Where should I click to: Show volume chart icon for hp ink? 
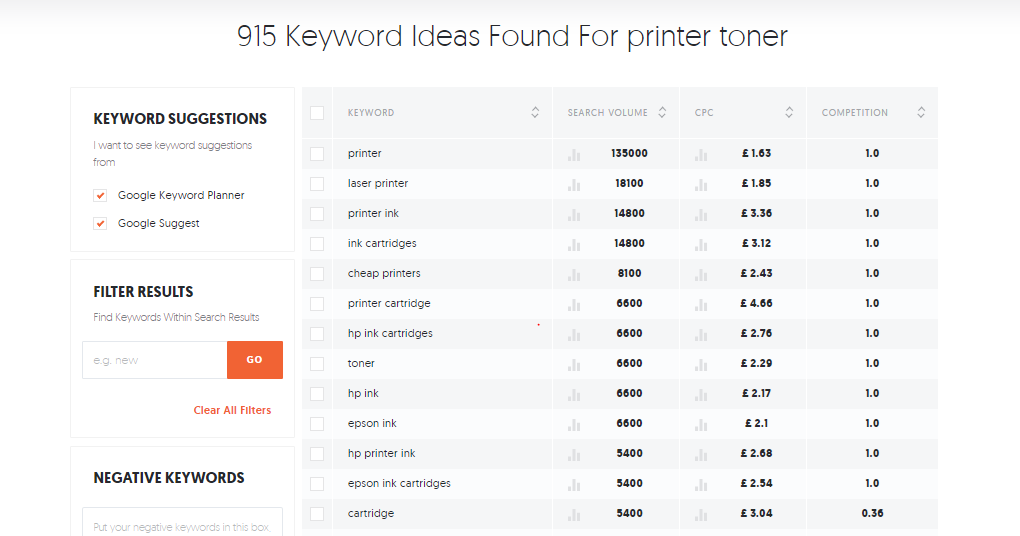click(x=574, y=394)
